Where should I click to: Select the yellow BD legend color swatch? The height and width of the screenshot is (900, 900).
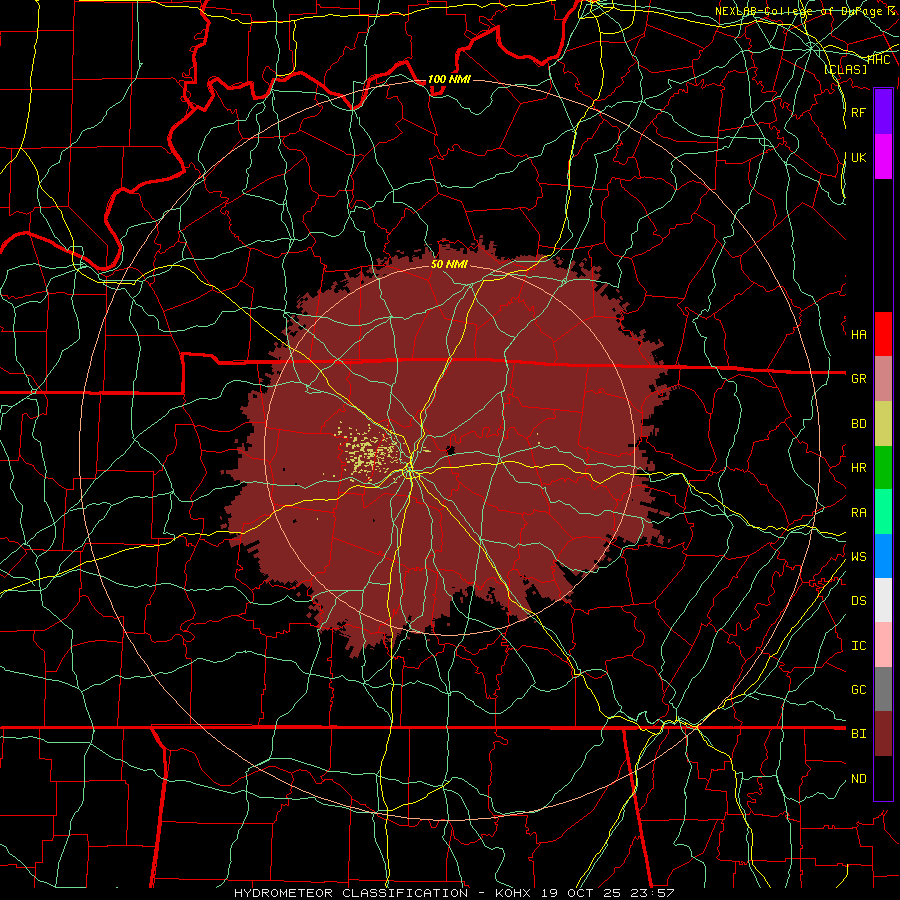[883, 423]
